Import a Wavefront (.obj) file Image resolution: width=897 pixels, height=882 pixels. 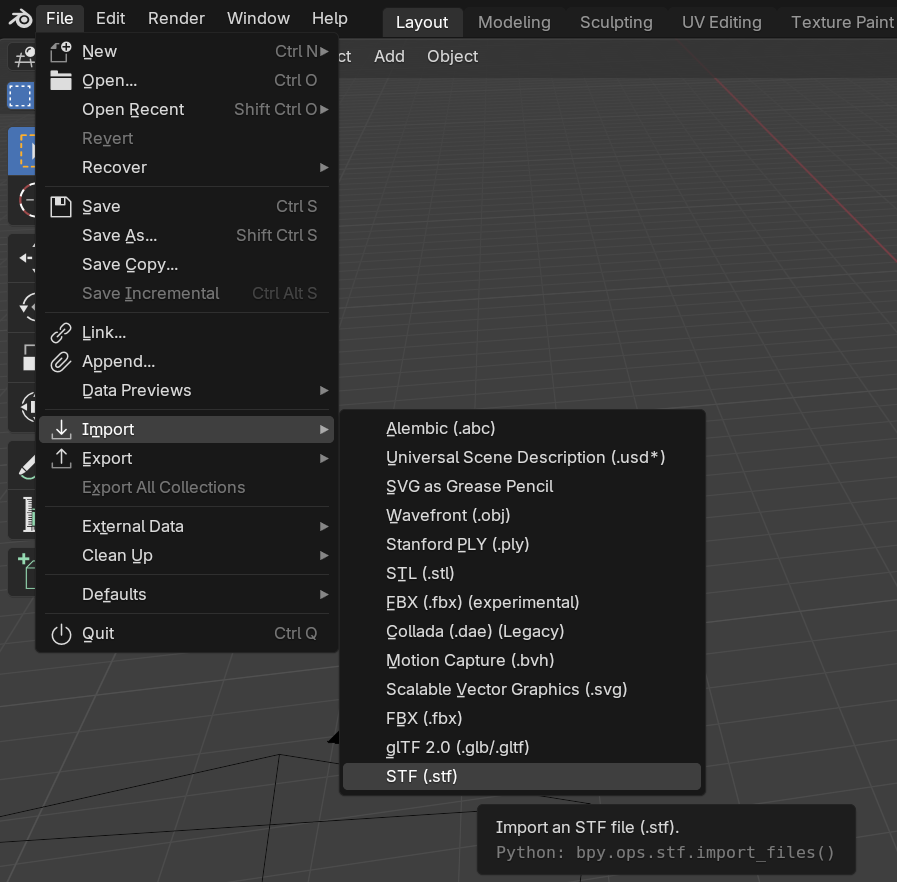[522, 515]
